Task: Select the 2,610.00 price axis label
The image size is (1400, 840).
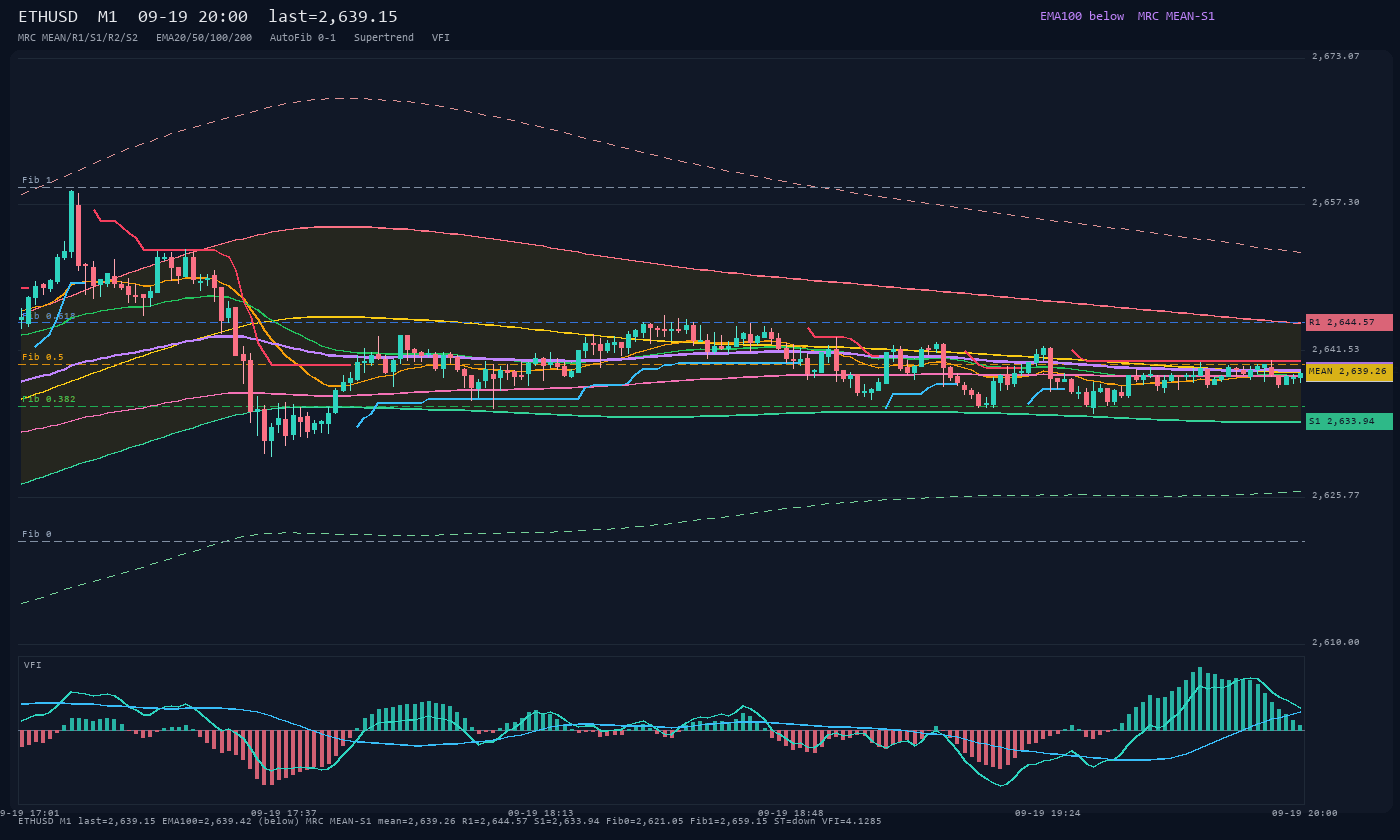Action: 1336,642
